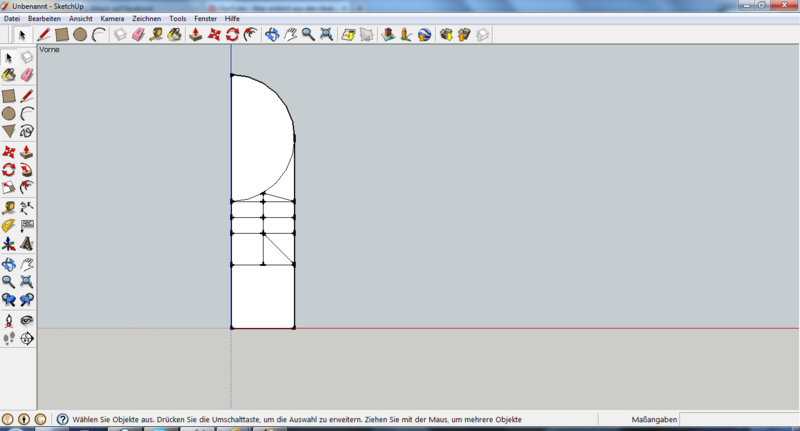Image resolution: width=800 pixels, height=431 pixels.
Task: Click the Zoom Extents icon in top toolbar
Action: click(326, 34)
